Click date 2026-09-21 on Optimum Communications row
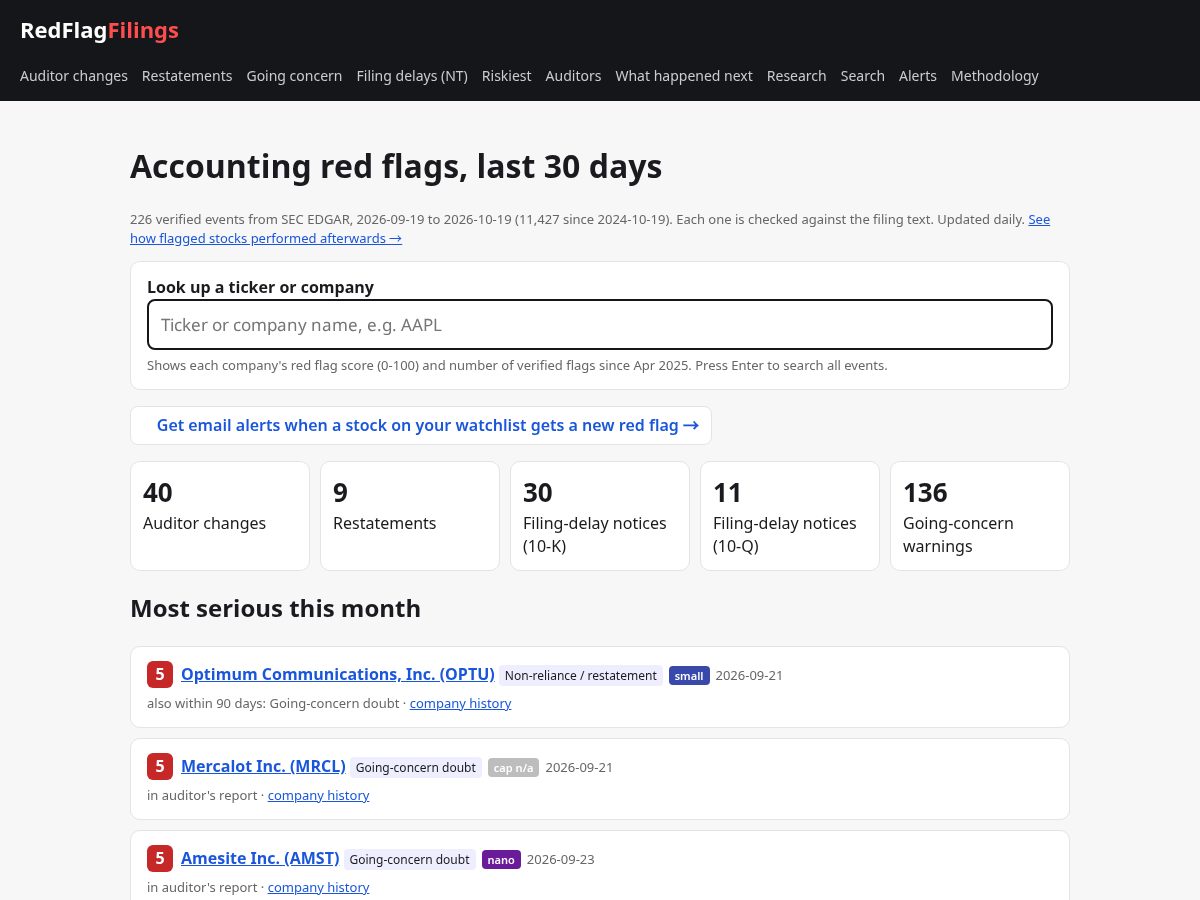The width and height of the screenshot is (1200, 900). (x=749, y=676)
